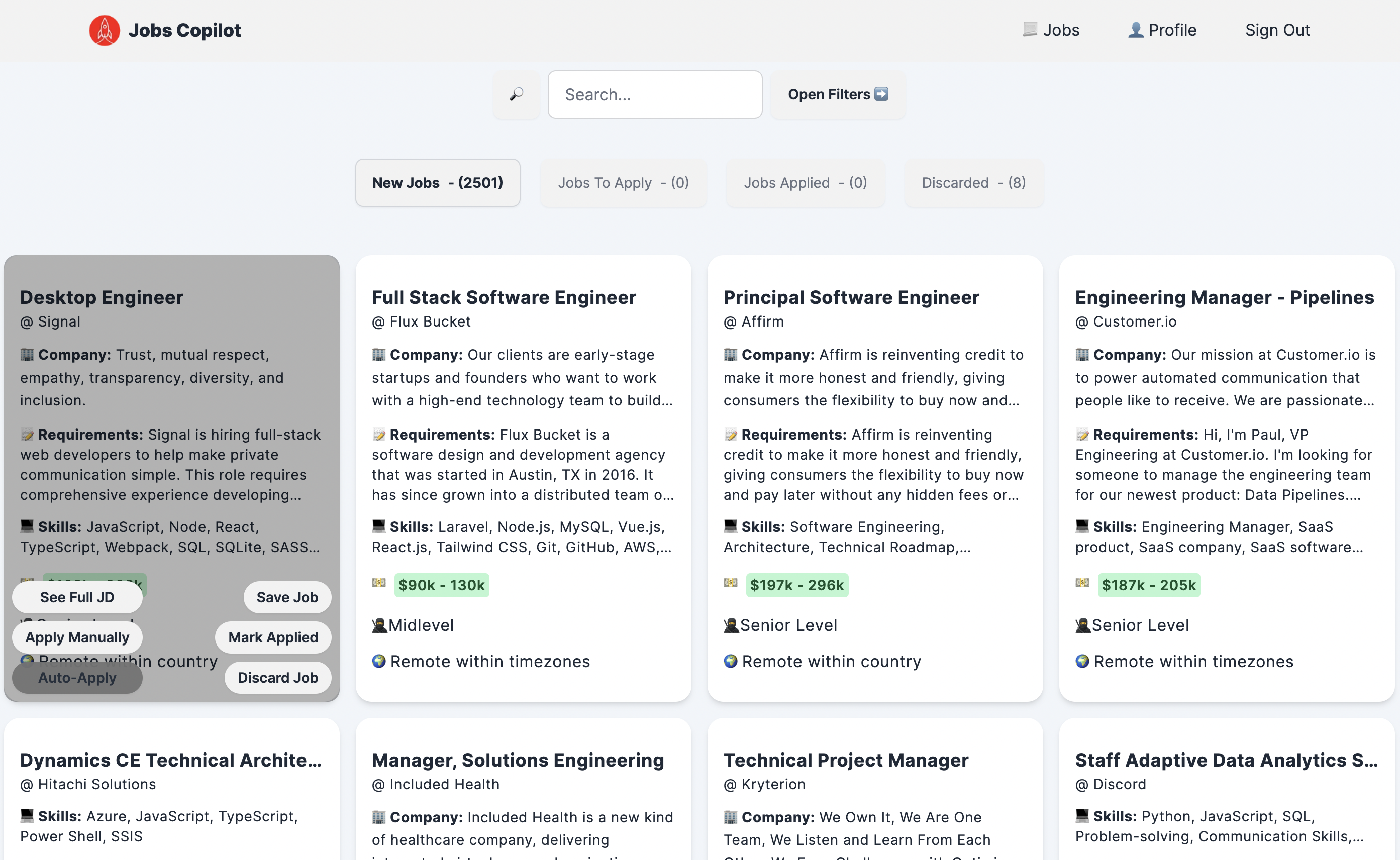Click the @ Customer.io company name
The height and width of the screenshot is (860, 1400).
1126,322
